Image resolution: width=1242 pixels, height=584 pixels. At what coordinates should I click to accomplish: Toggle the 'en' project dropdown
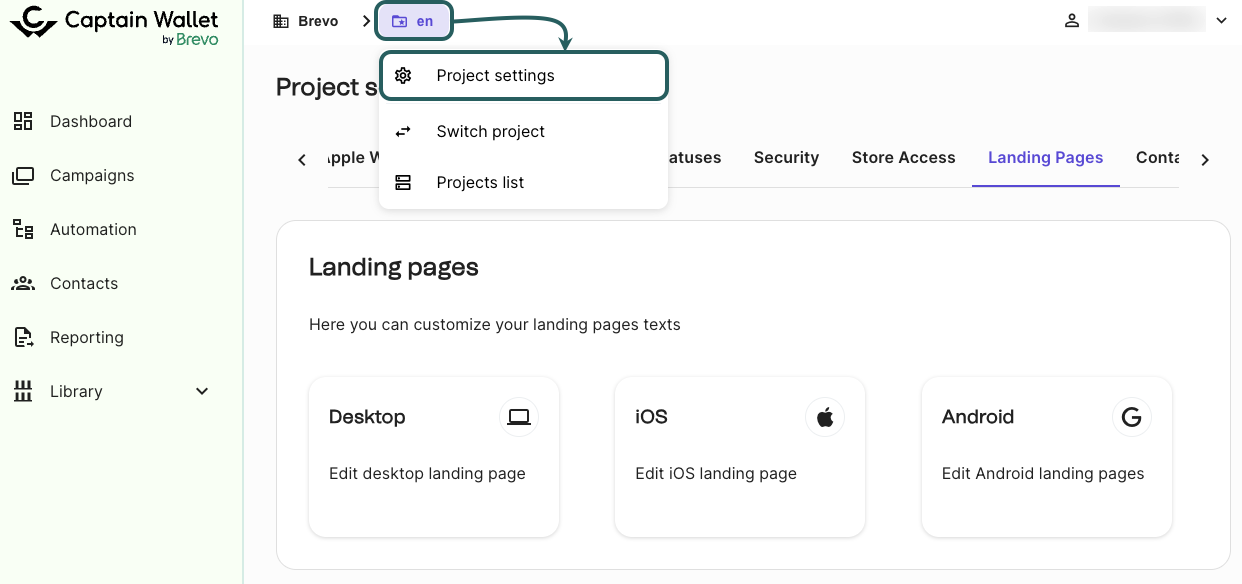(x=414, y=21)
